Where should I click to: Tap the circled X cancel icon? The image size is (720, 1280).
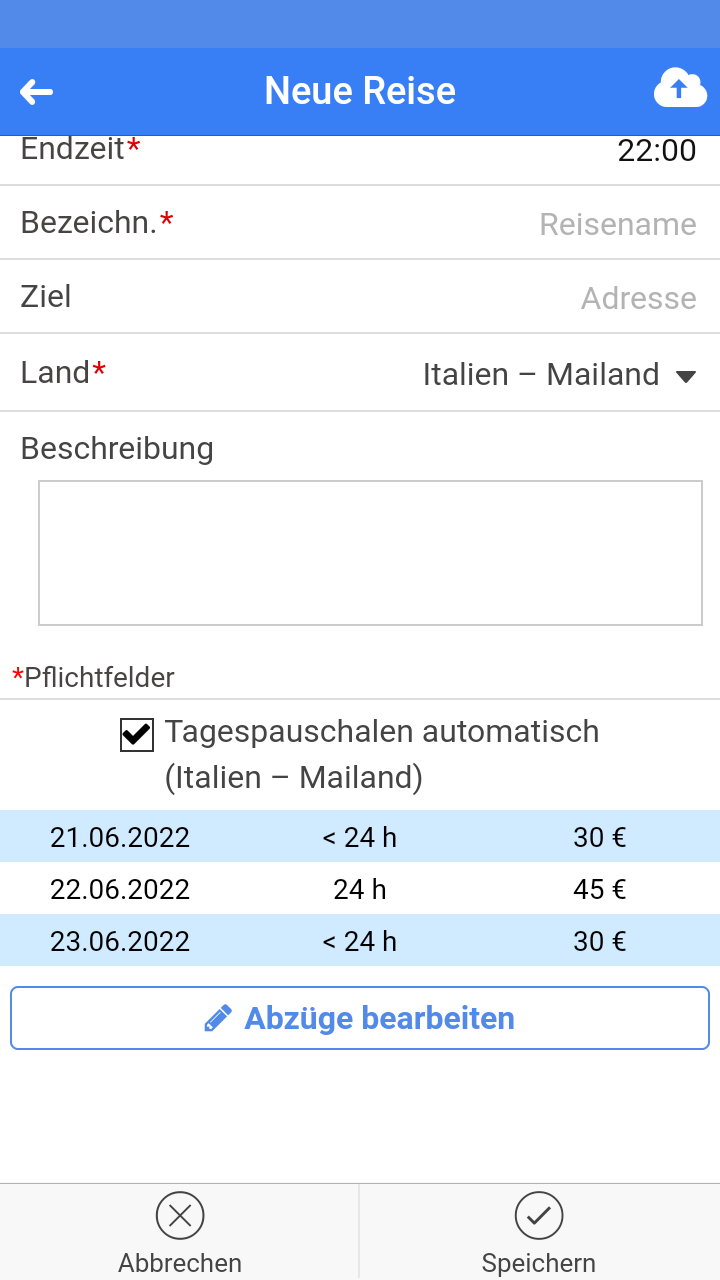pyautogui.click(x=180, y=1215)
